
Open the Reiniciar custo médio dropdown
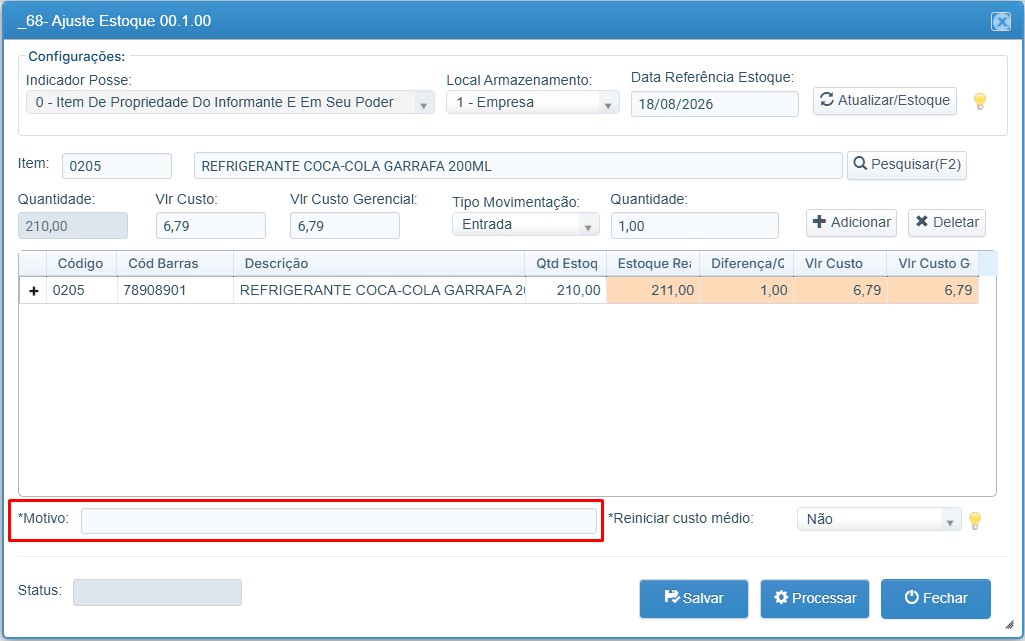(879, 519)
